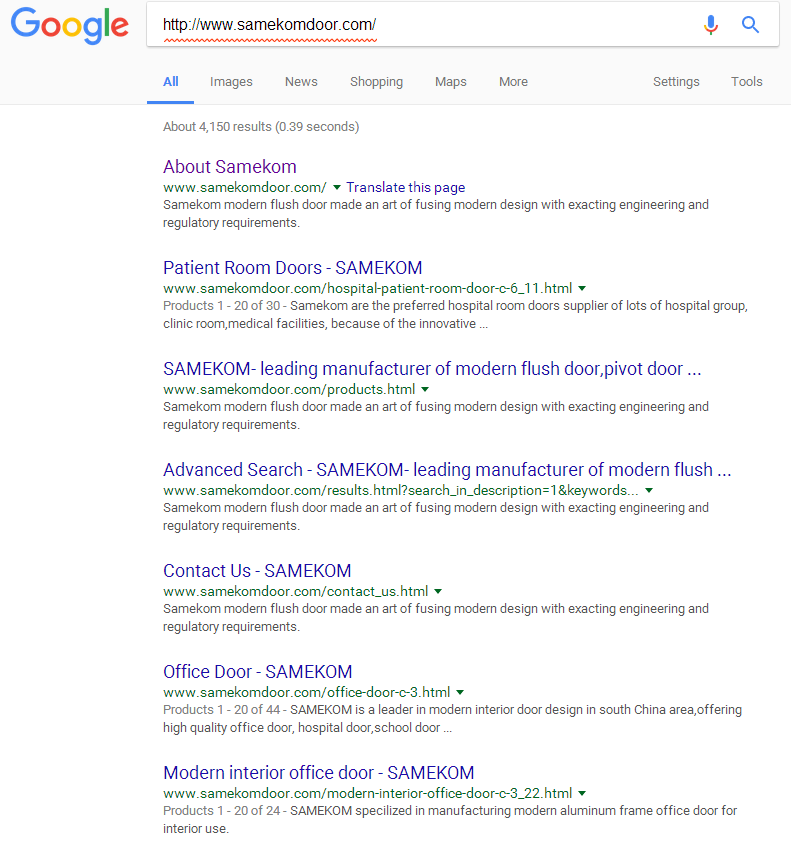
Task: Start voice search with the microphone icon
Action: [x=710, y=25]
